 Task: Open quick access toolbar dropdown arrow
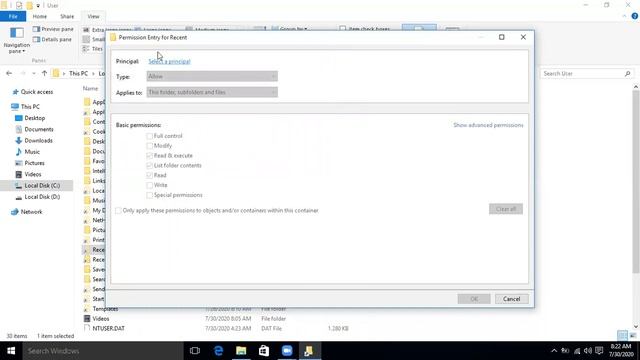coord(38,6)
